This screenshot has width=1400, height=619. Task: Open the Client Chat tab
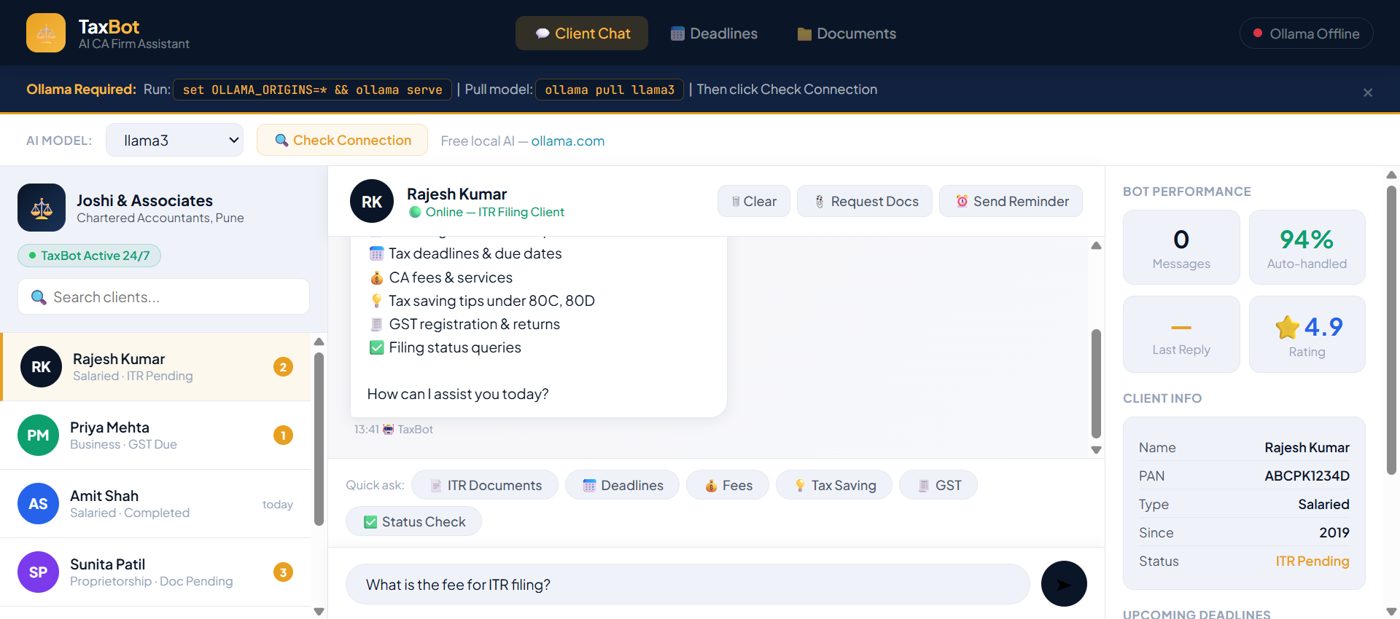click(x=582, y=33)
